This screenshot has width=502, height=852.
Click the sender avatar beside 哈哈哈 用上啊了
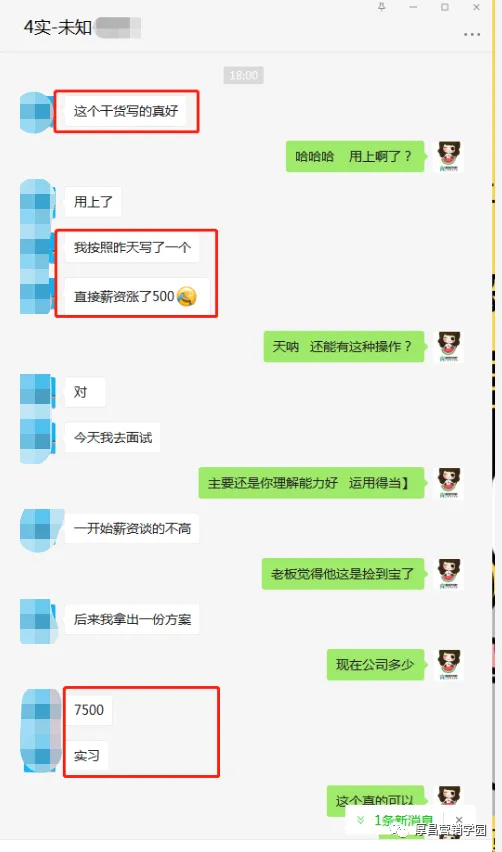click(x=449, y=156)
